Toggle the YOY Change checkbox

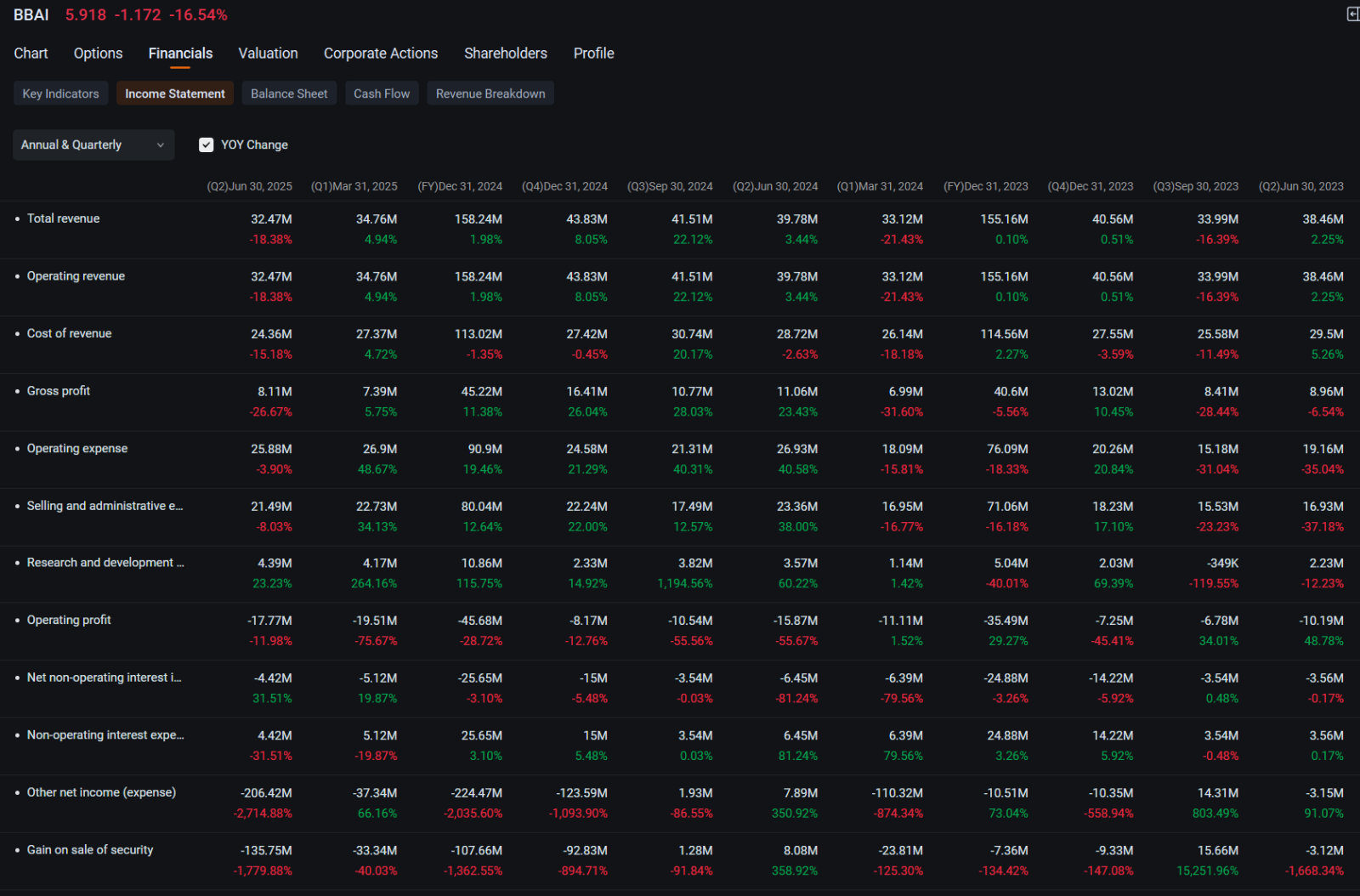[206, 145]
